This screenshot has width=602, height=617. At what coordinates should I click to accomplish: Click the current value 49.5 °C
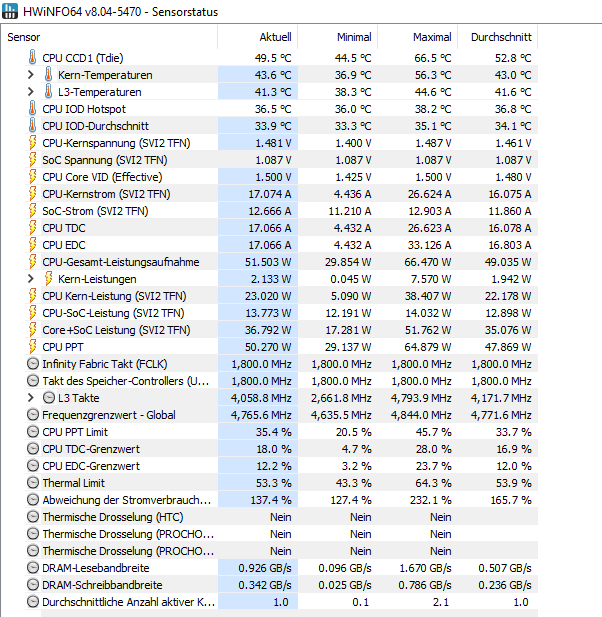pyautogui.click(x=273, y=58)
